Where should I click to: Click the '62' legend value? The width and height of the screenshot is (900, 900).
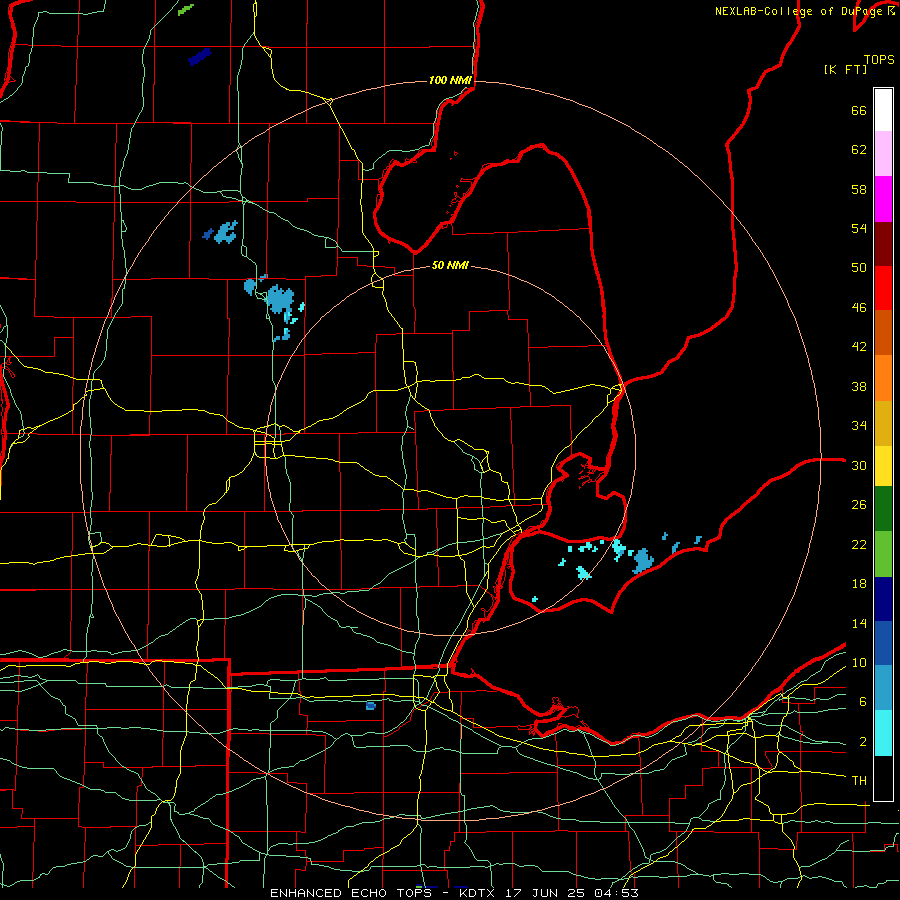pos(859,150)
